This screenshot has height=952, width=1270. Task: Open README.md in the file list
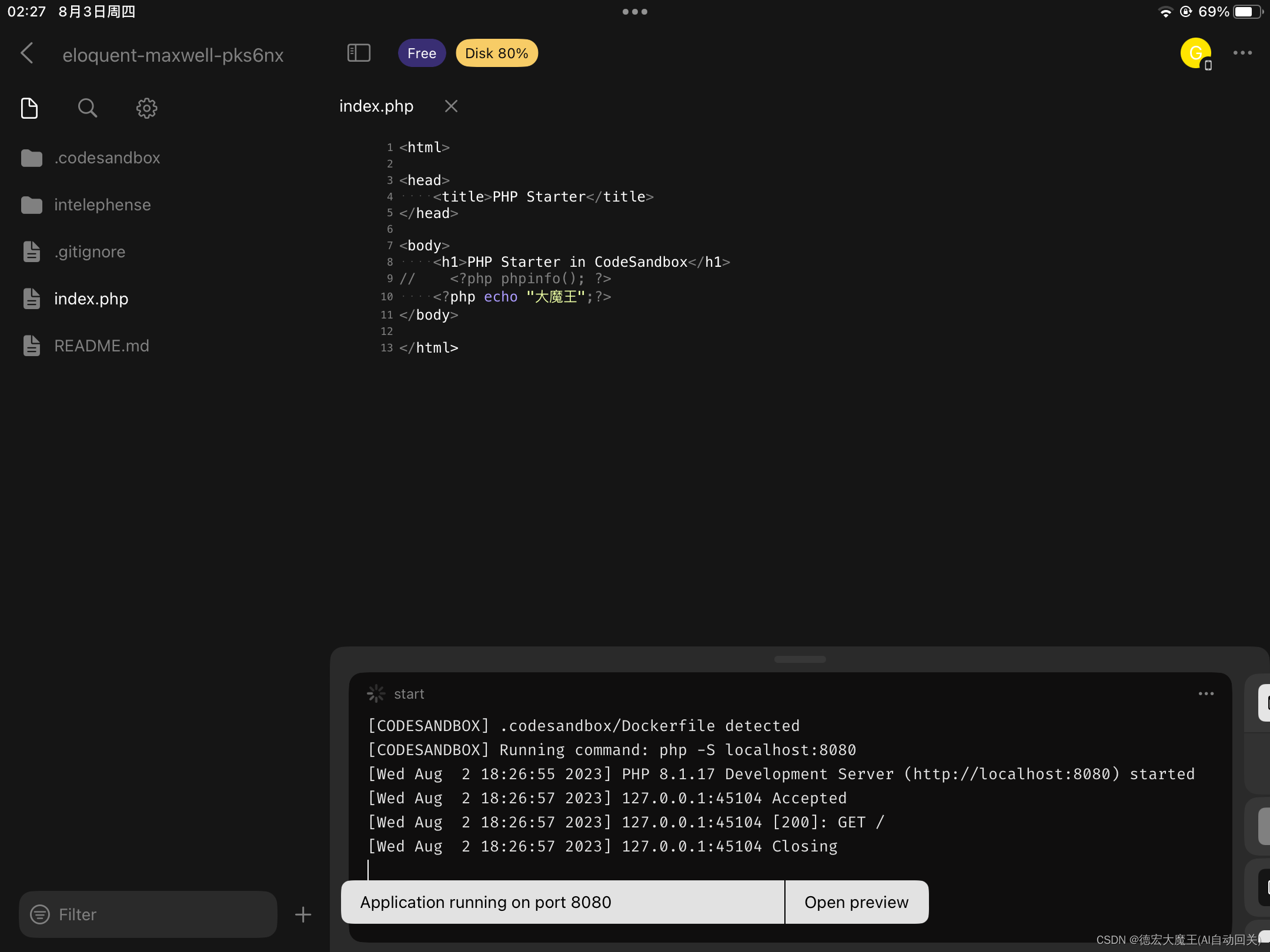click(101, 346)
